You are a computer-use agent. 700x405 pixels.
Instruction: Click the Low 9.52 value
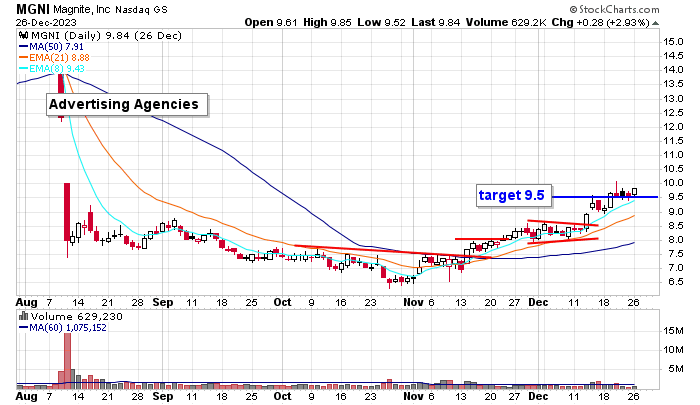point(381,22)
